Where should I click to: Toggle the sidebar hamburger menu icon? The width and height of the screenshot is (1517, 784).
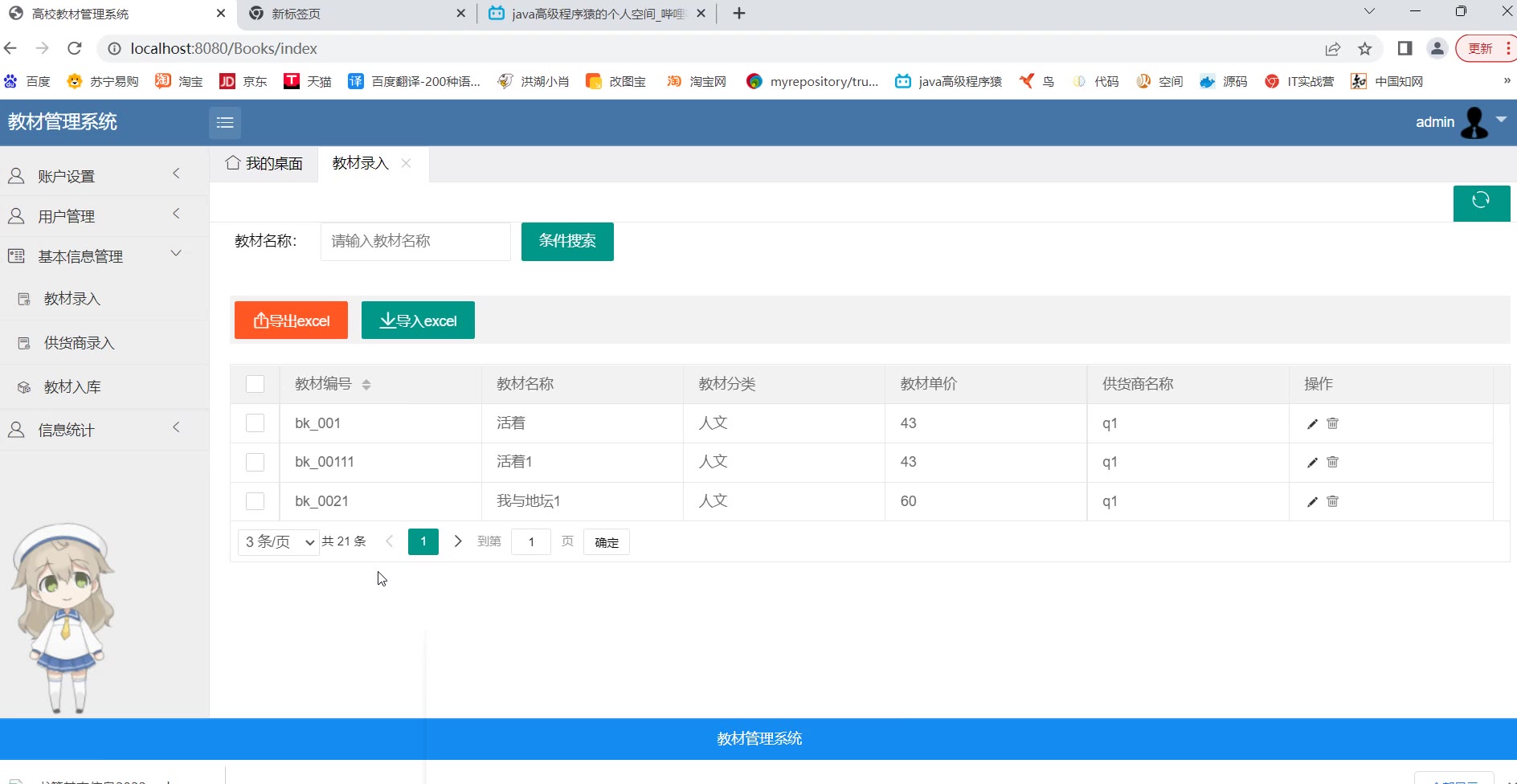(225, 123)
